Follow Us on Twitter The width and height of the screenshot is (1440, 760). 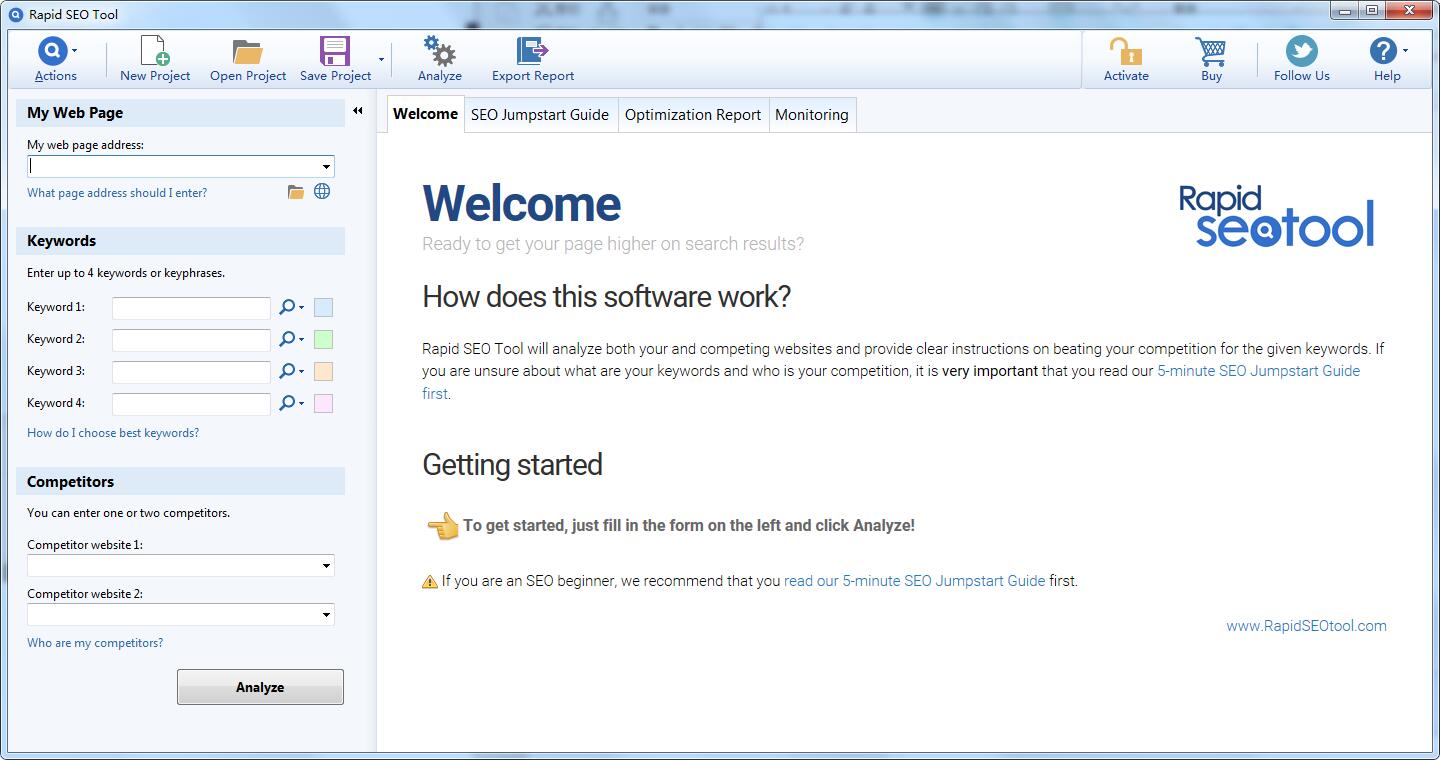pyautogui.click(x=1300, y=57)
